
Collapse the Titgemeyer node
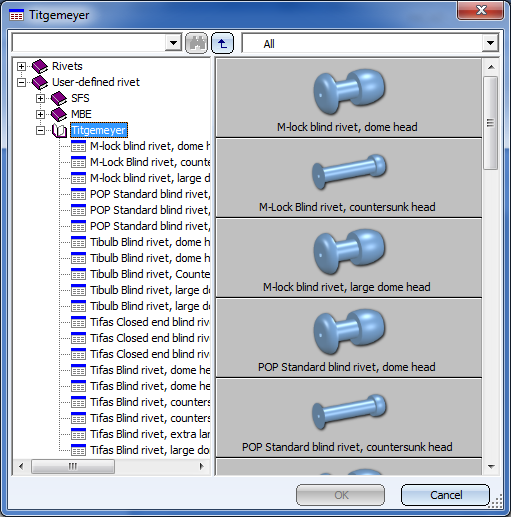40,130
